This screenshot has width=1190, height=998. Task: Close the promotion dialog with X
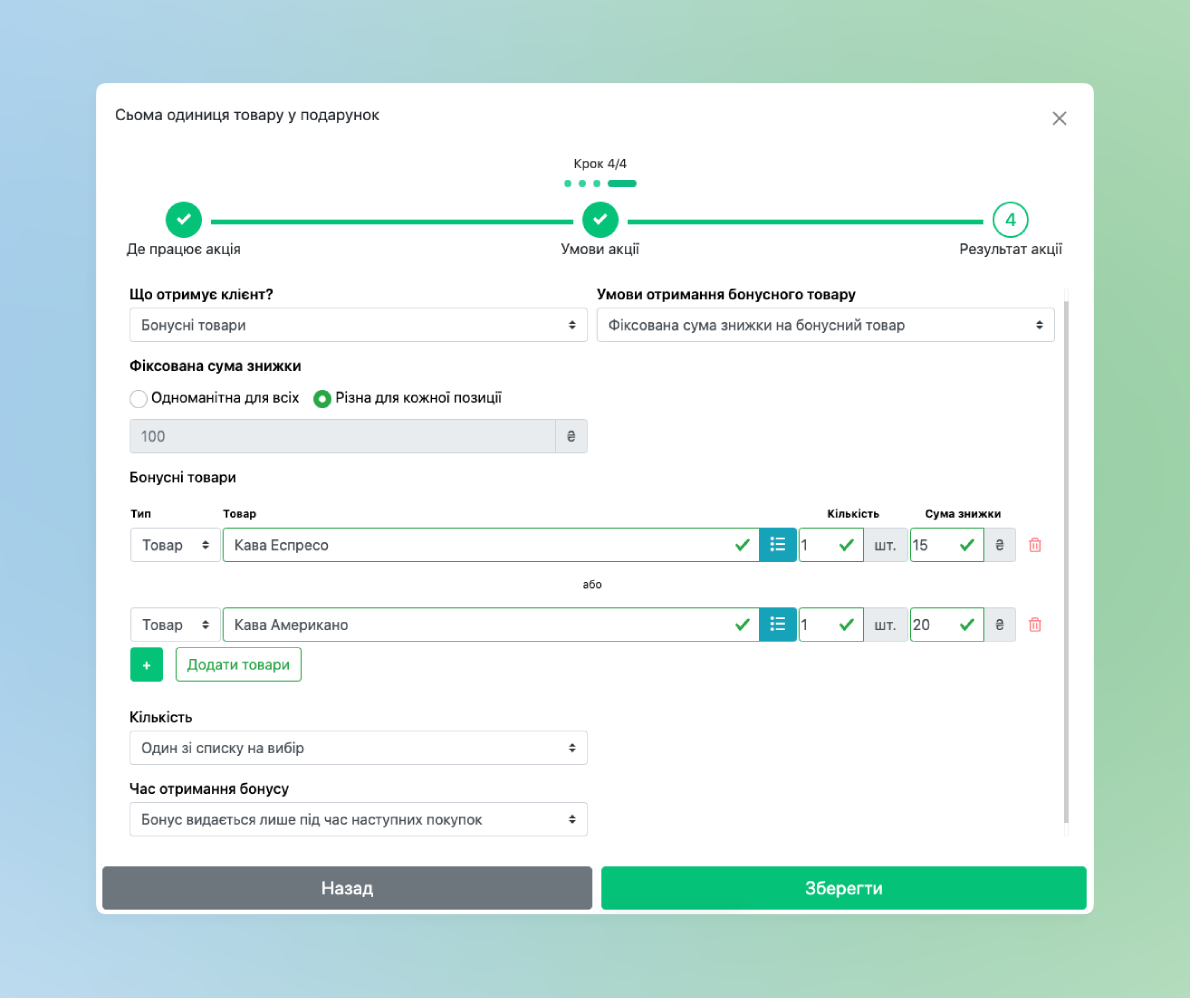(x=1059, y=118)
